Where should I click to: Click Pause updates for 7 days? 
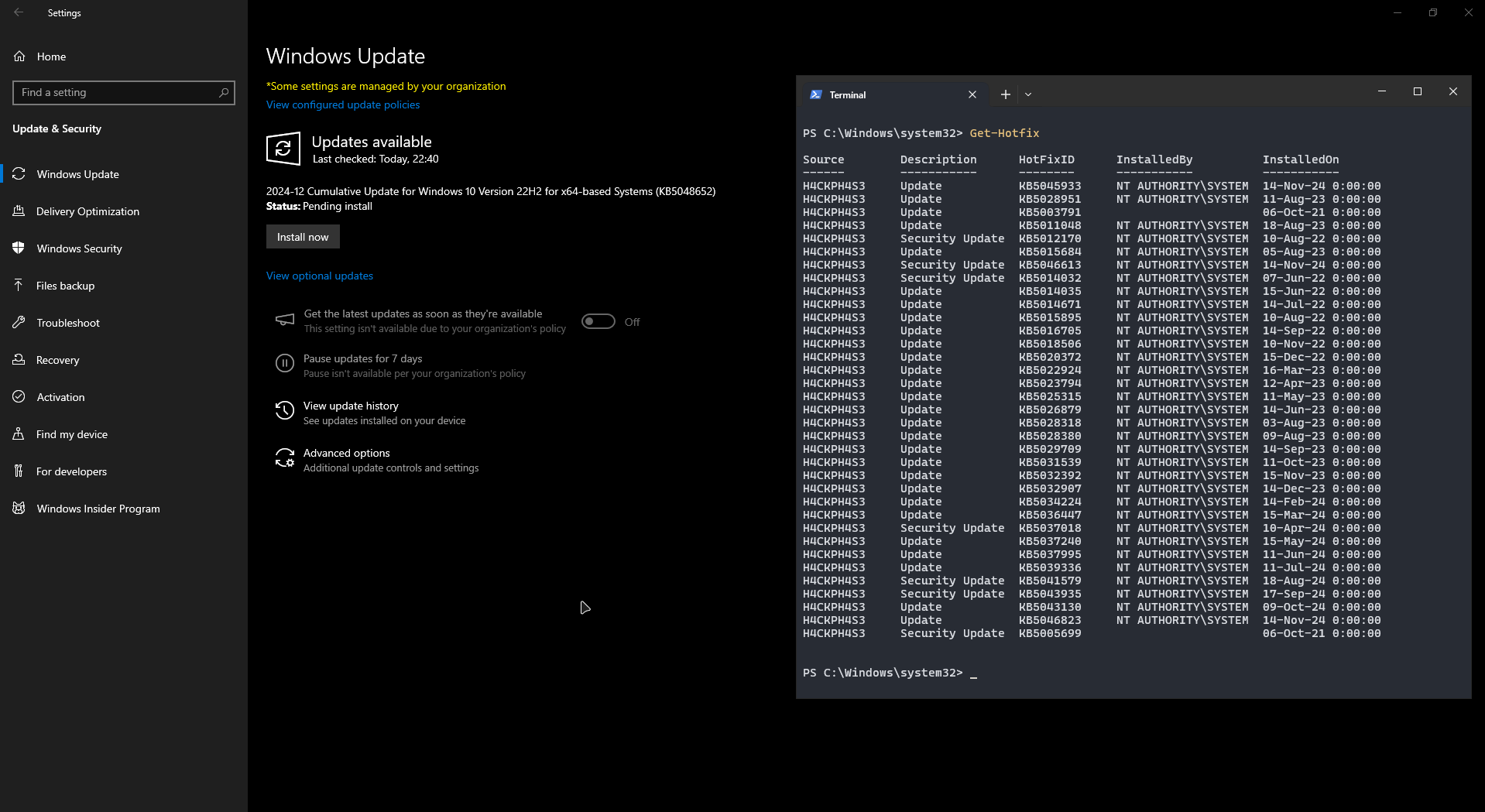363,358
